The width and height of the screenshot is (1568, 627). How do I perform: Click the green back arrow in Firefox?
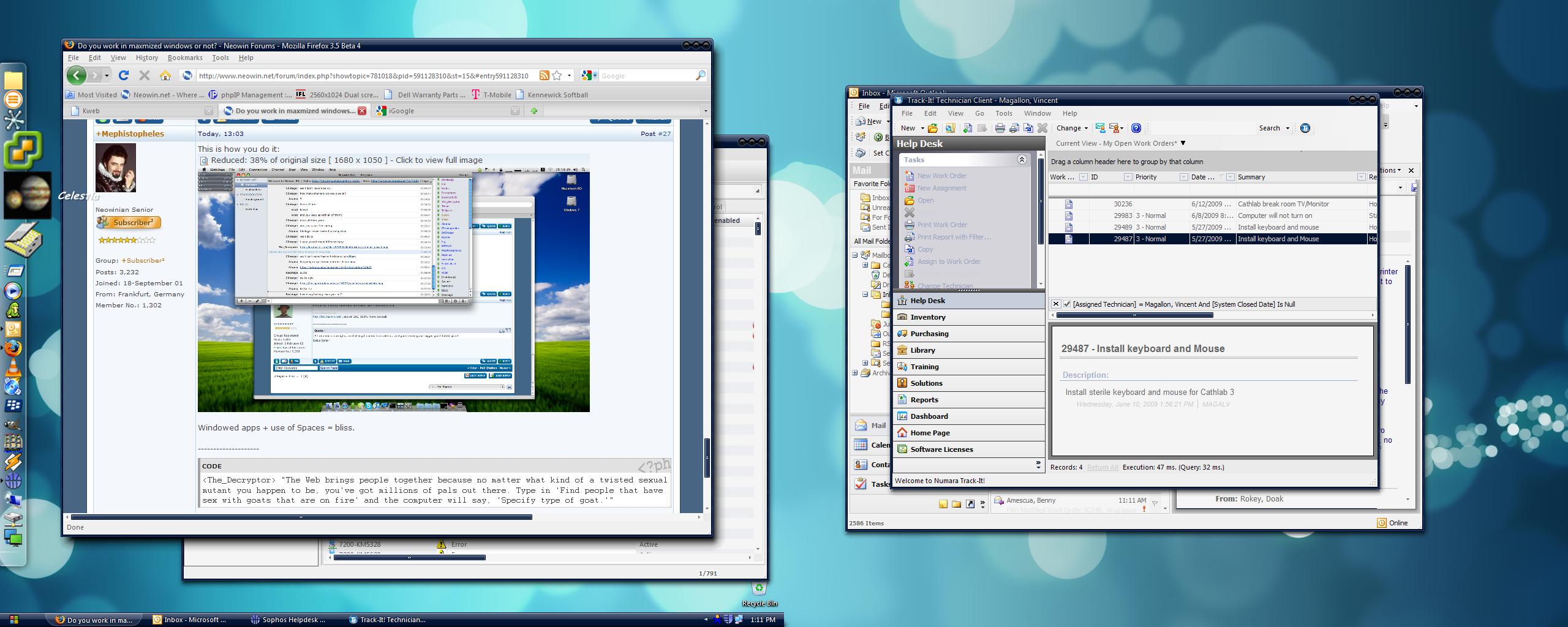click(77, 75)
